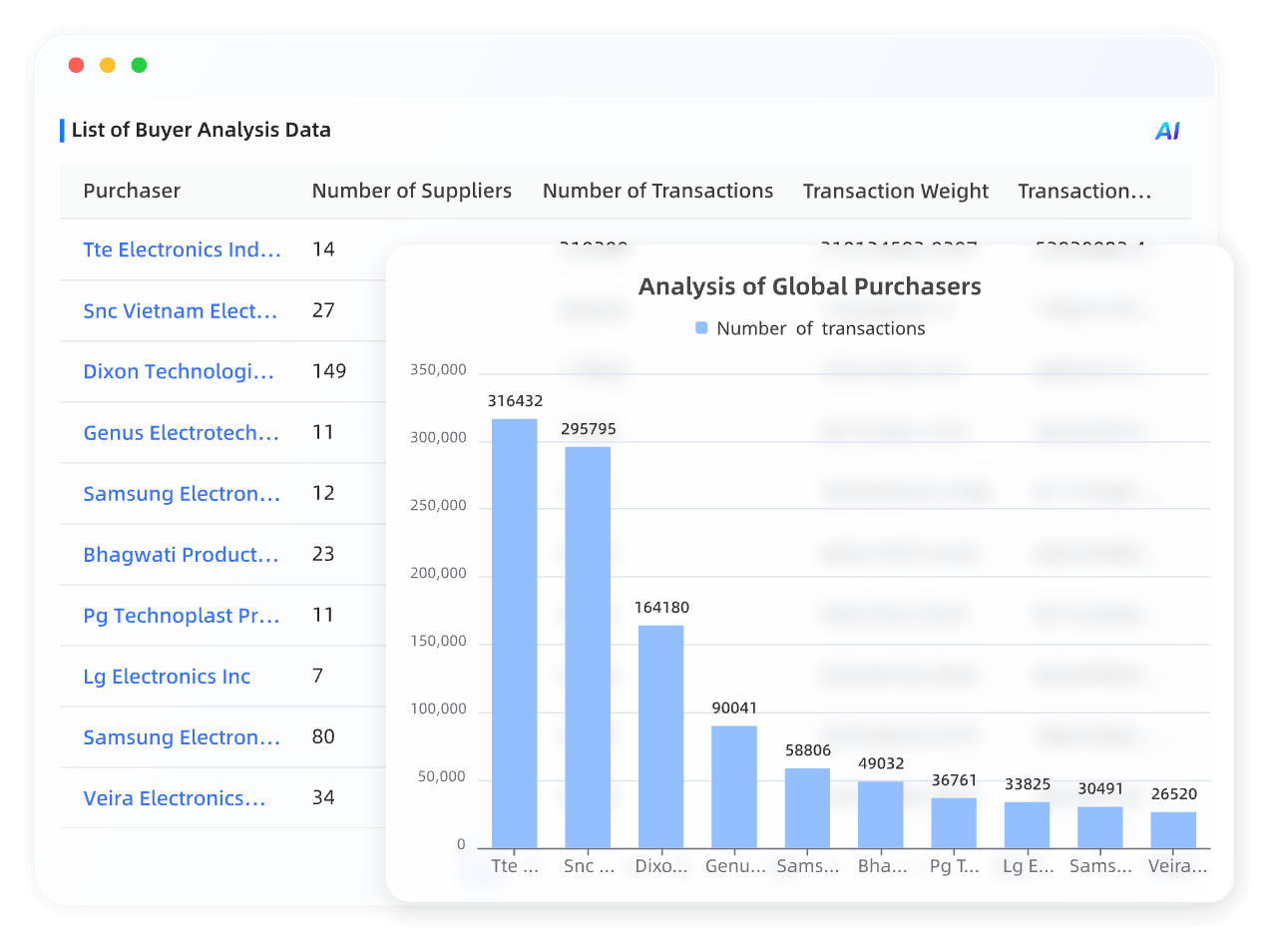The width and height of the screenshot is (1276, 952).
Task: Open Lg Electronics Inc details
Action: (166, 676)
